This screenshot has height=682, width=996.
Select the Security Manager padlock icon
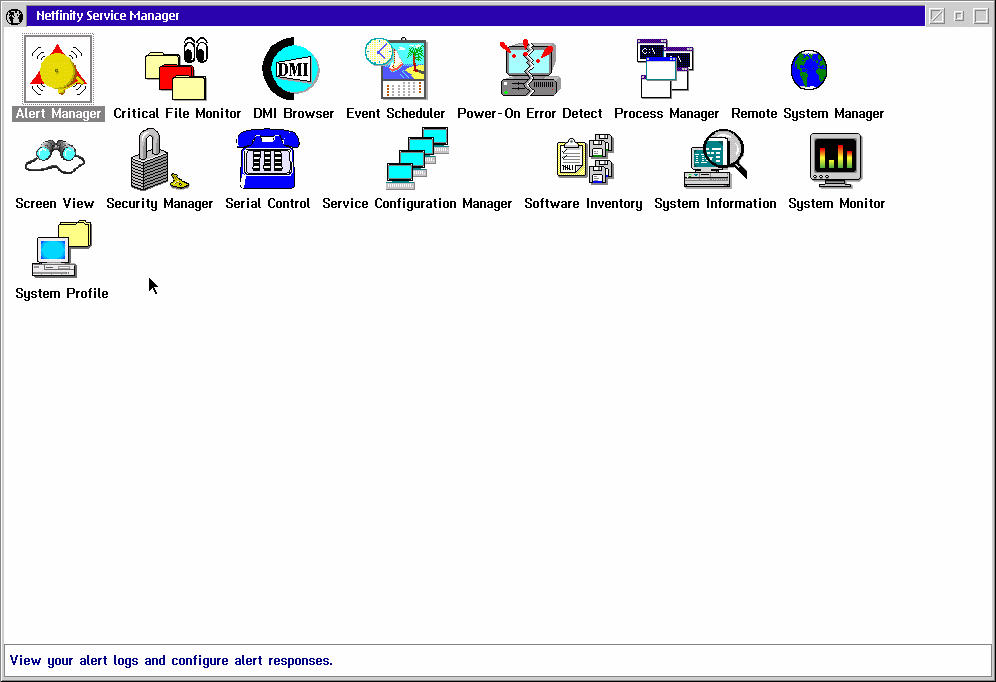coord(159,159)
